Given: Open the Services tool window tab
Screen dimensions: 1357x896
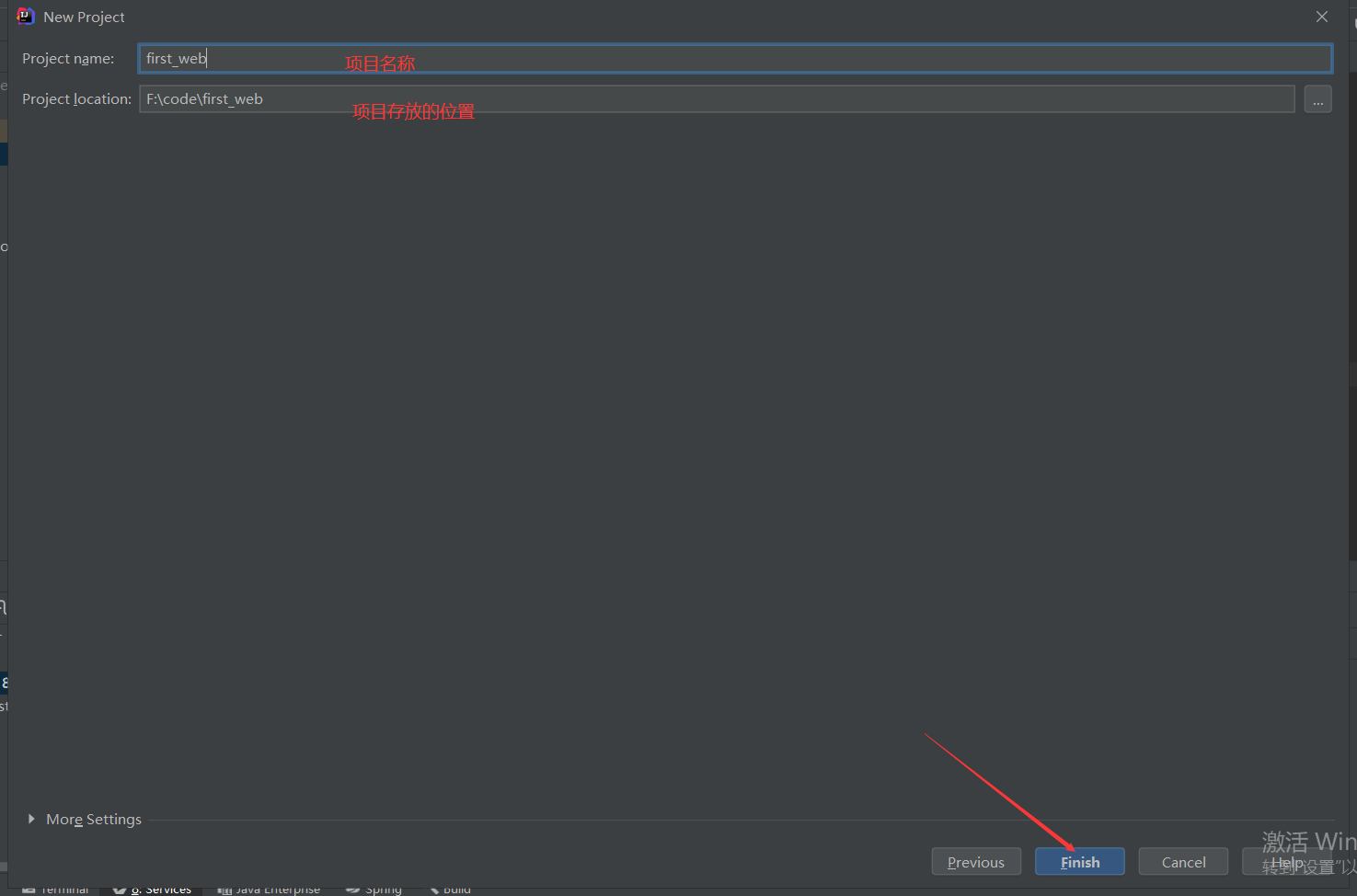Looking at the screenshot, I should click(153, 890).
